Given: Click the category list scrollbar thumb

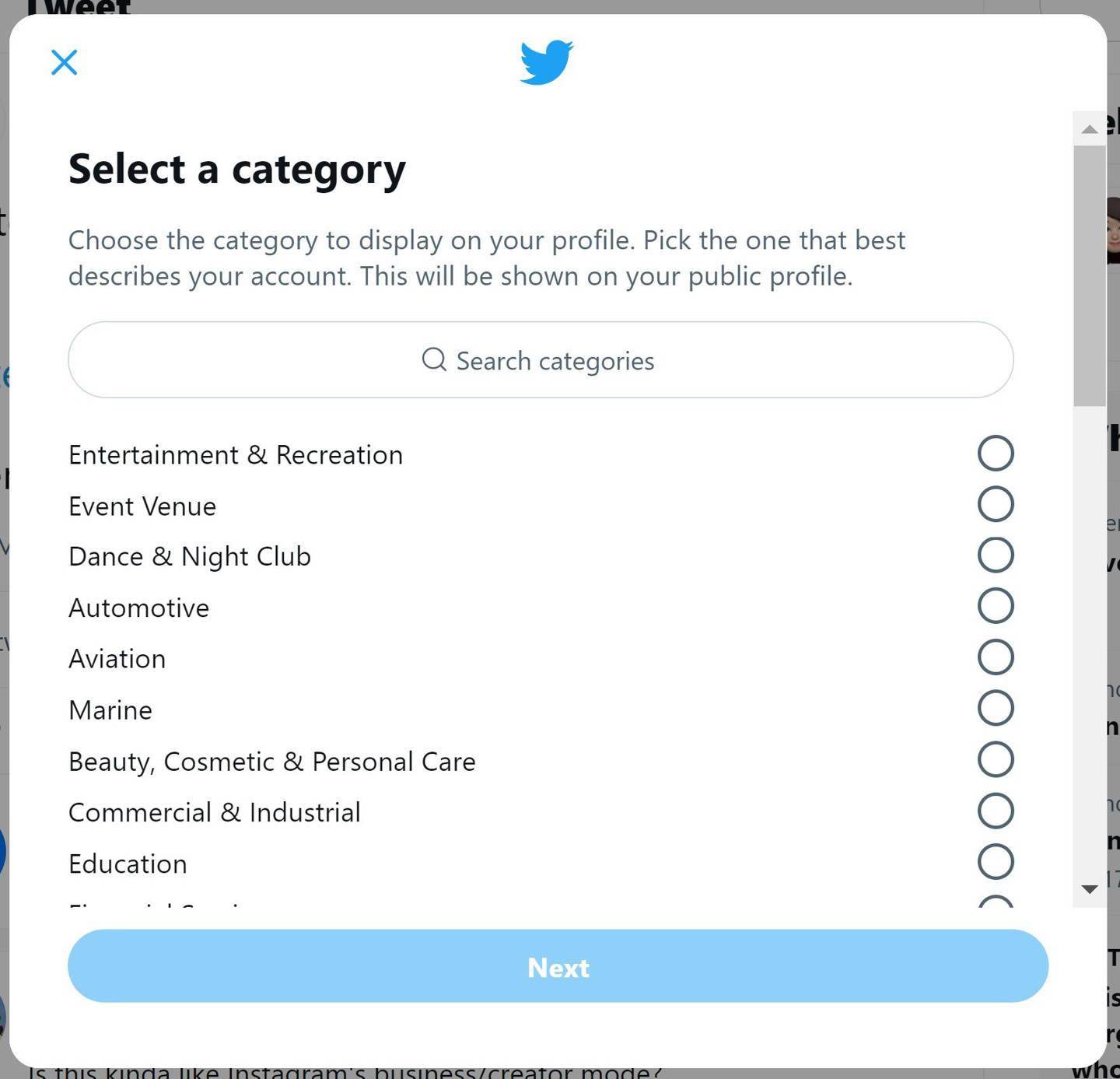Looking at the screenshot, I should tap(1090, 275).
